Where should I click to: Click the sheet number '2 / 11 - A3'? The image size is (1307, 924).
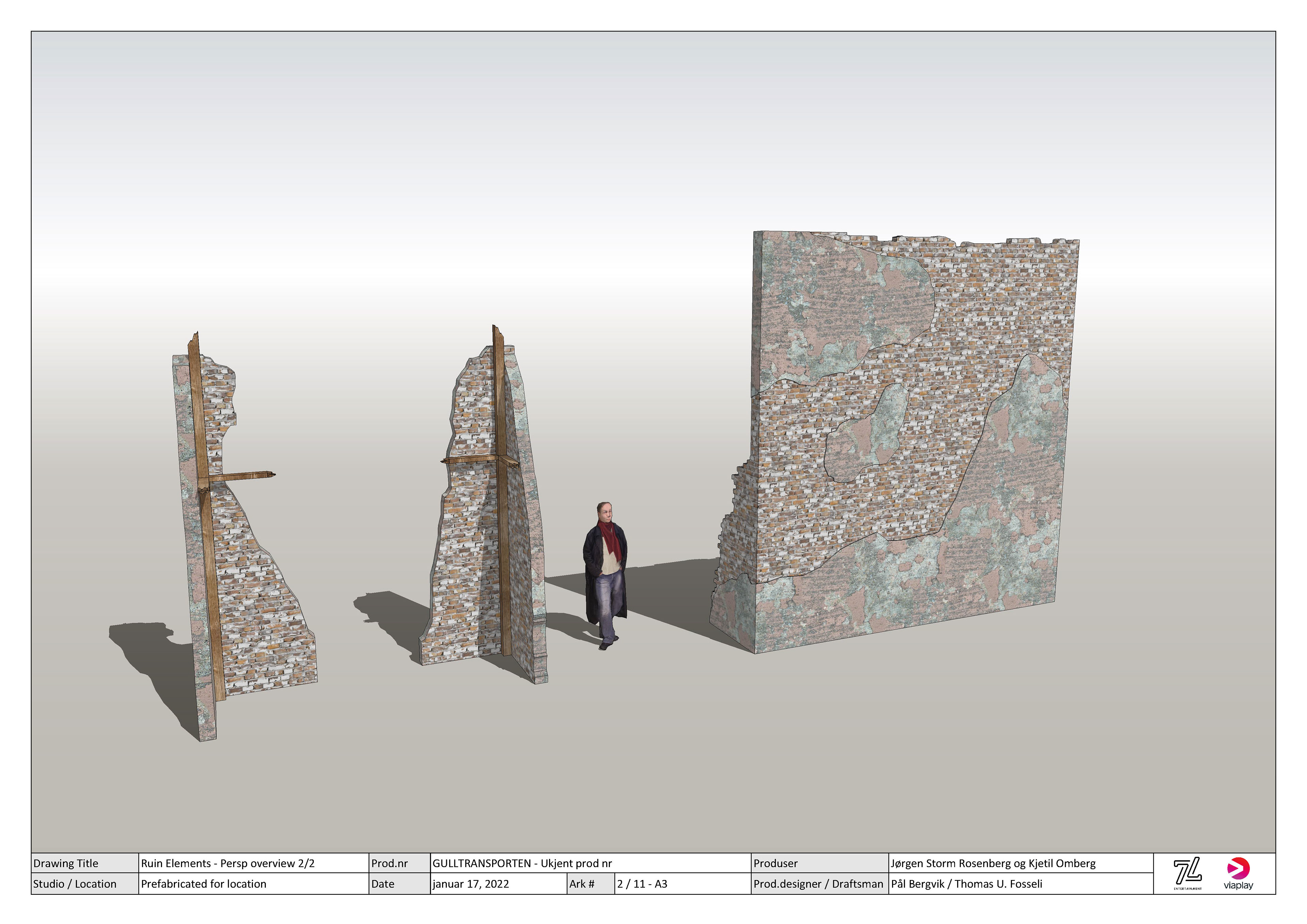pos(642,884)
